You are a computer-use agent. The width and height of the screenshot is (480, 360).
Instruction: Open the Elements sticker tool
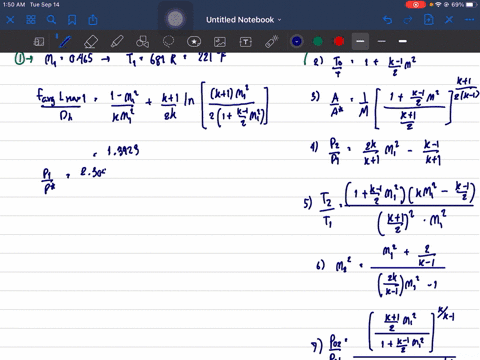tap(194, 42)
